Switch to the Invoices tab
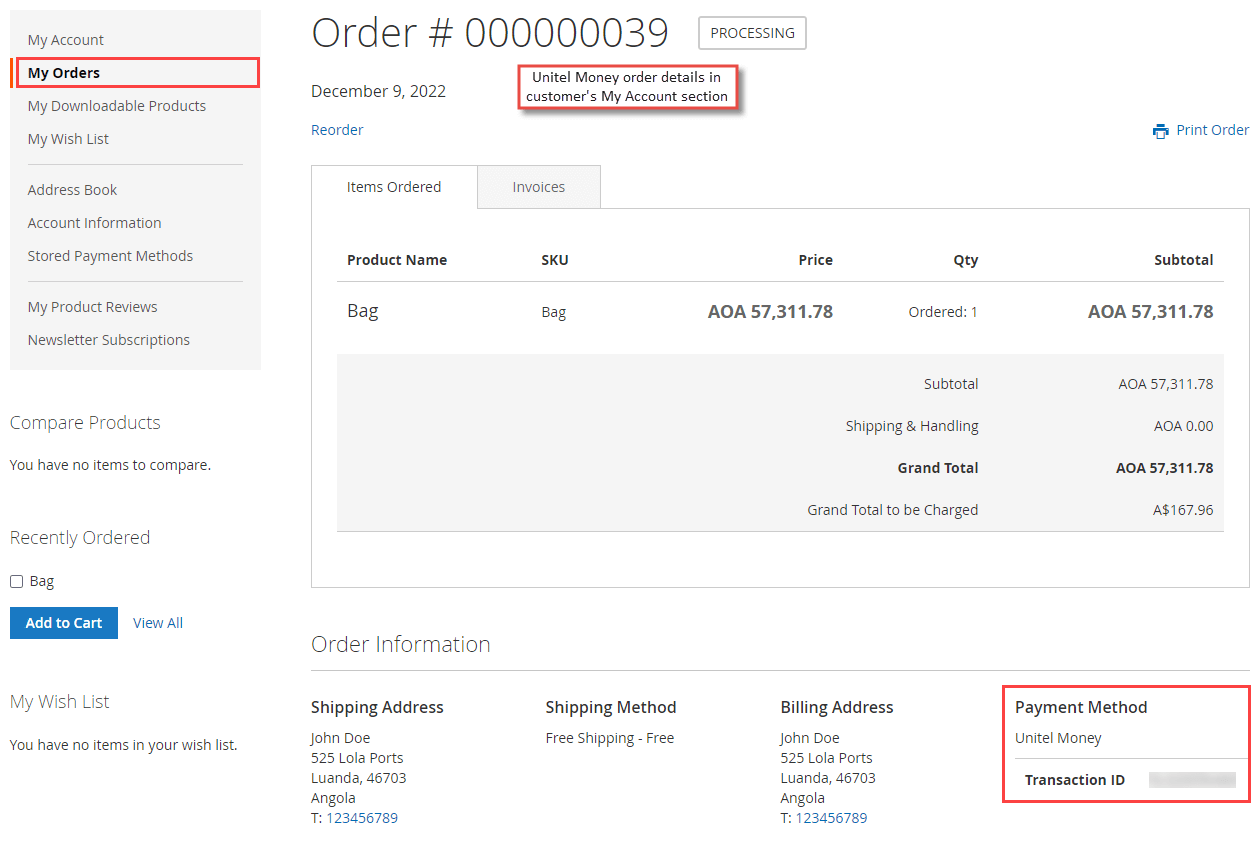Viewport: 1258px width, 847px height. pos(539,187)
